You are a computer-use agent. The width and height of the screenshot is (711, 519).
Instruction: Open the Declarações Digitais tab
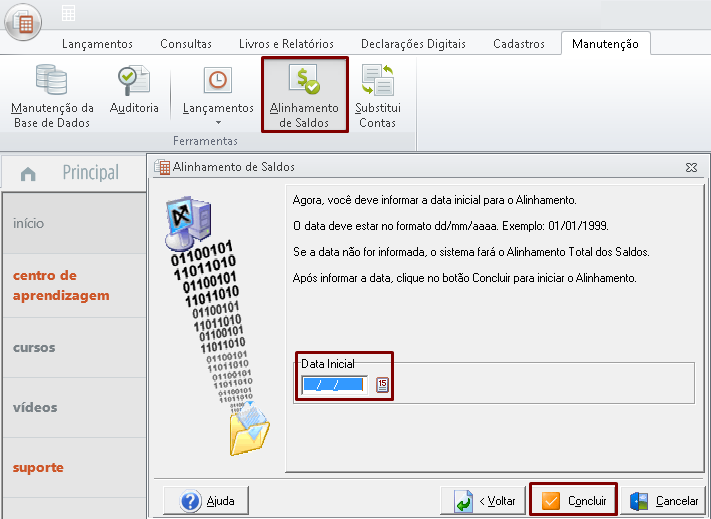413,44
